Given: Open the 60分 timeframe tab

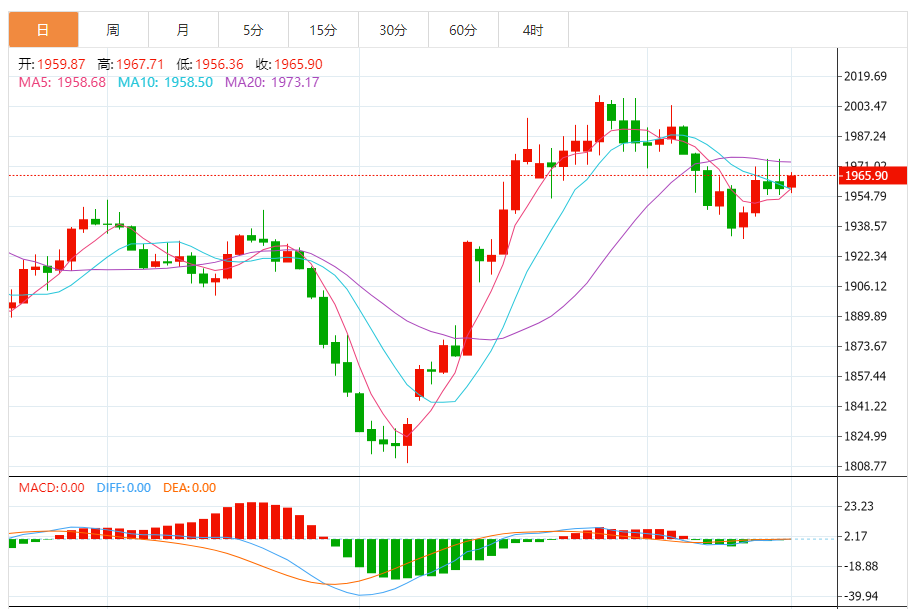Looking at the screenshot, I should pos(463,30).
